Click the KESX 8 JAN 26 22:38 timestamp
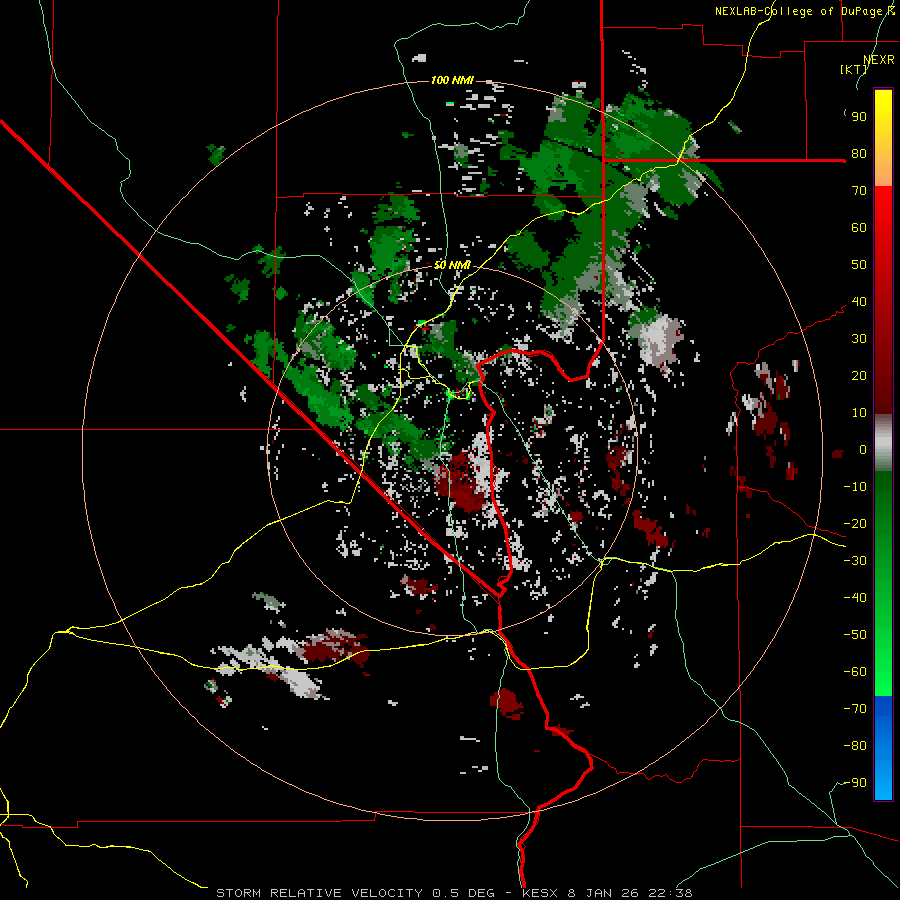The image size is (900, 900). point(607,893)
